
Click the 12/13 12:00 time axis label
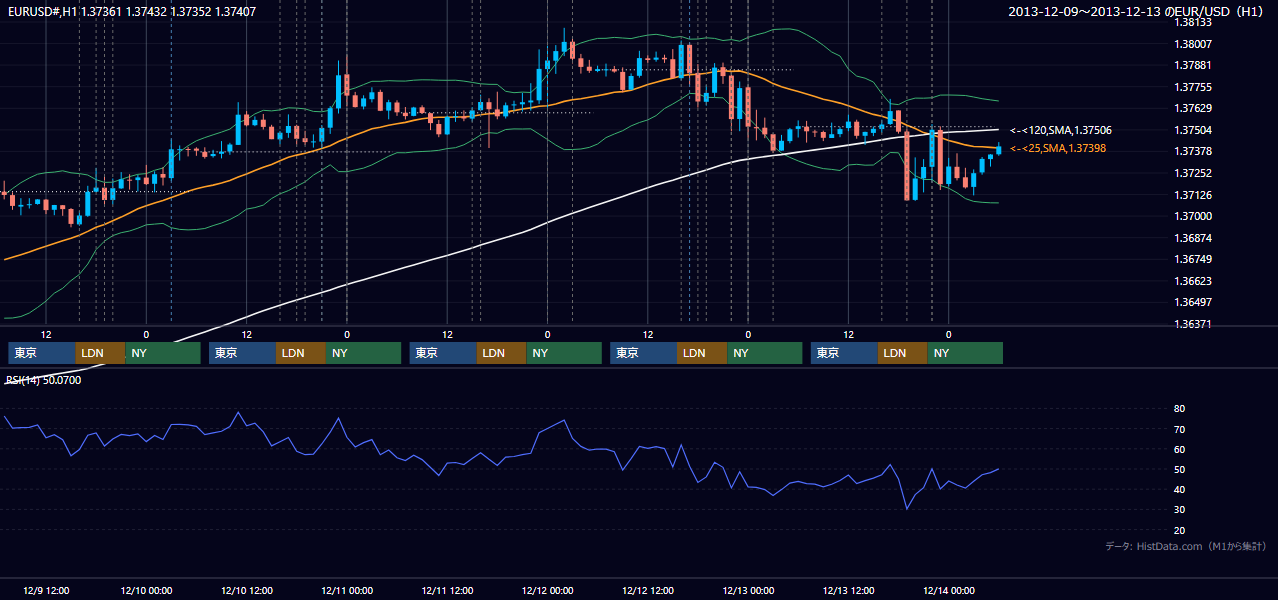pos(848,590)
